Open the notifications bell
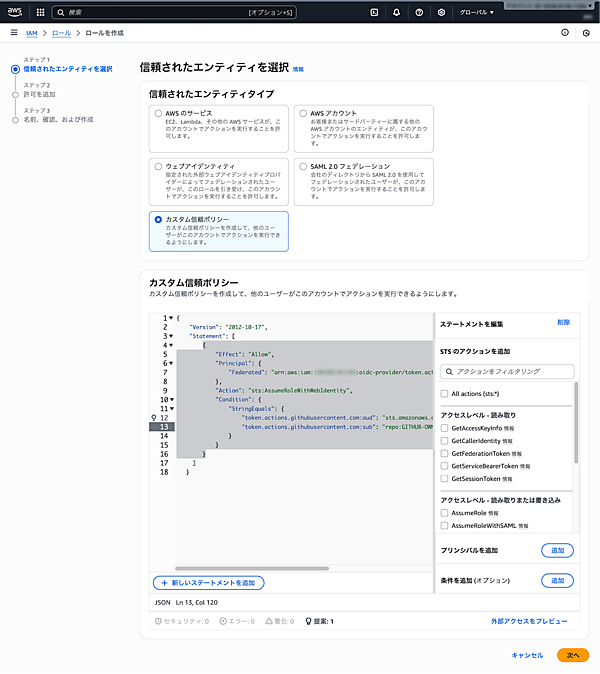Viewport: 600px width, 674px height. pos(397,13)
